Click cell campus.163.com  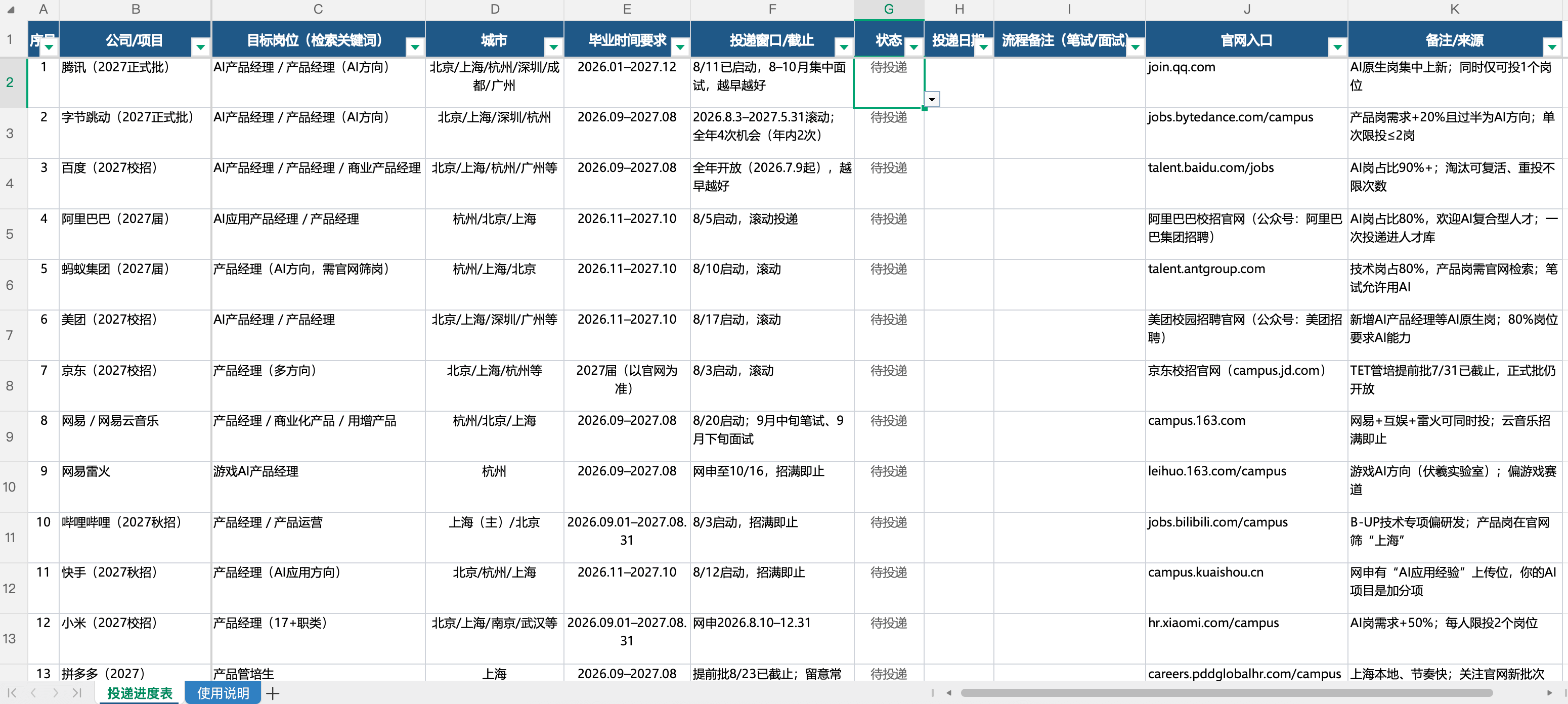pyautogui.click(x=1247, y=436)
